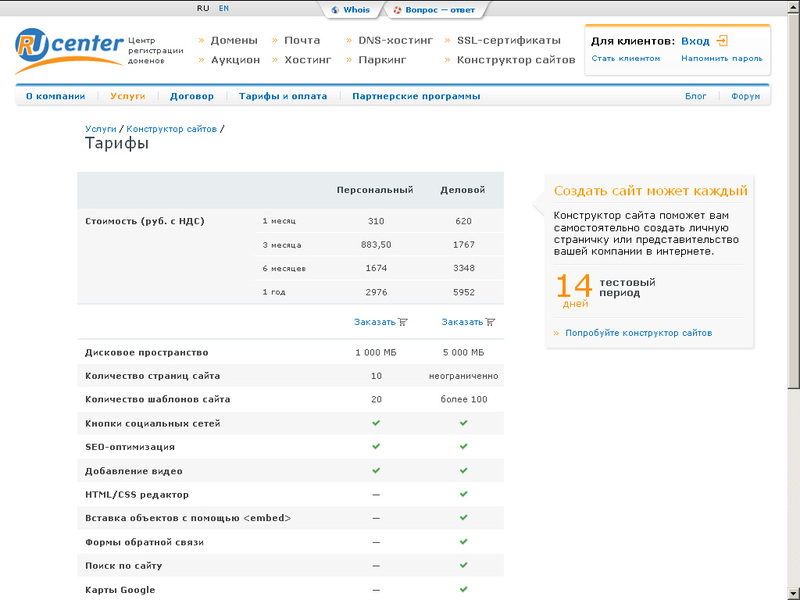The height and width of the screenshot is (600, 800).
Task: Click the 5952 price cell
Action: point(464,292)
